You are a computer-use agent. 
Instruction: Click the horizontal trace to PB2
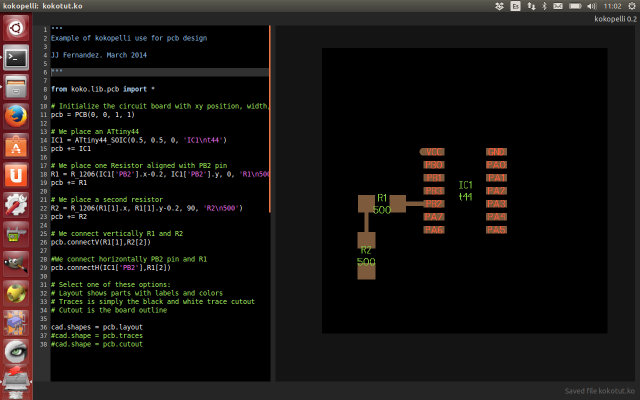(x=415, y=204)
